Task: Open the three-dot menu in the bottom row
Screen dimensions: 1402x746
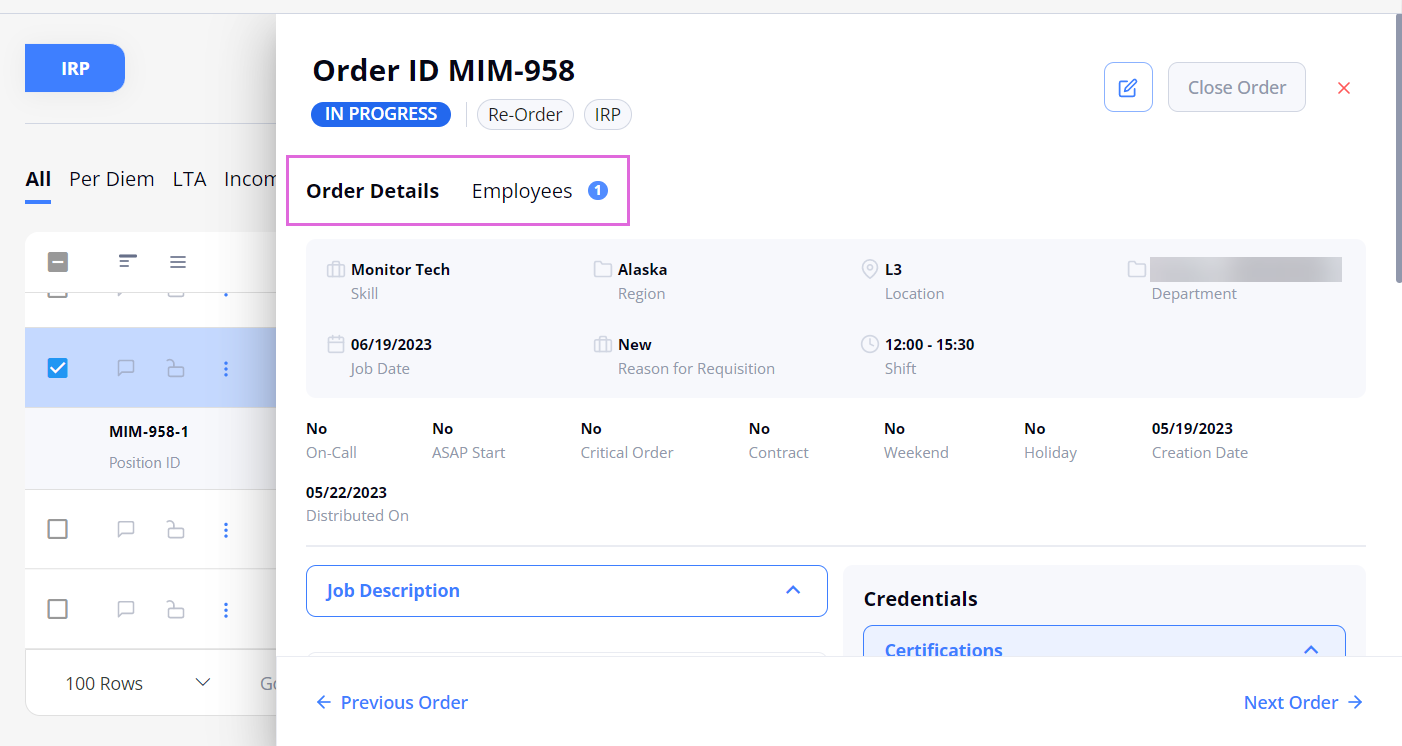Action: [x=226, y=610]
